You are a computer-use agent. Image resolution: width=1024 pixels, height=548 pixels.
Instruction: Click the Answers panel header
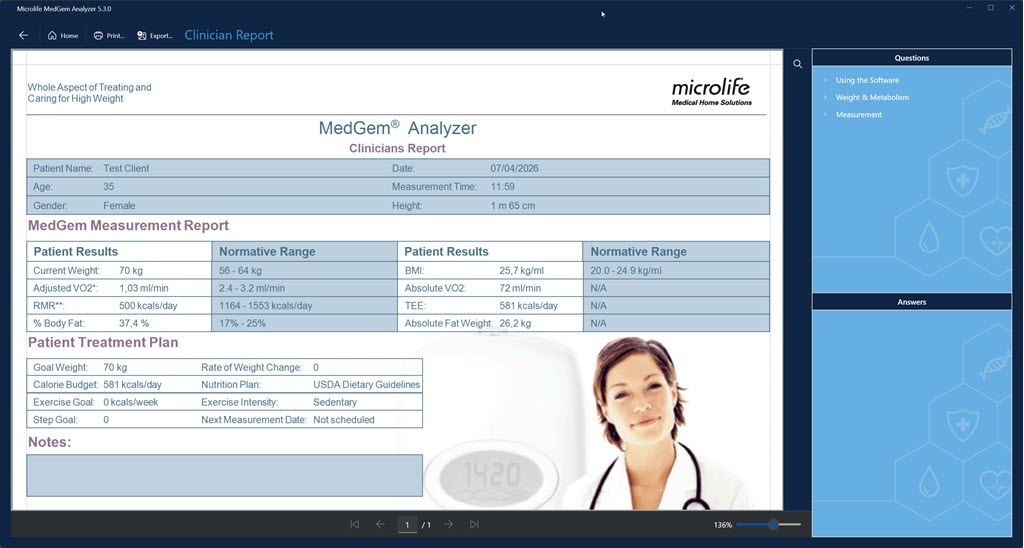pyautogui.click(x=912, y=302)
